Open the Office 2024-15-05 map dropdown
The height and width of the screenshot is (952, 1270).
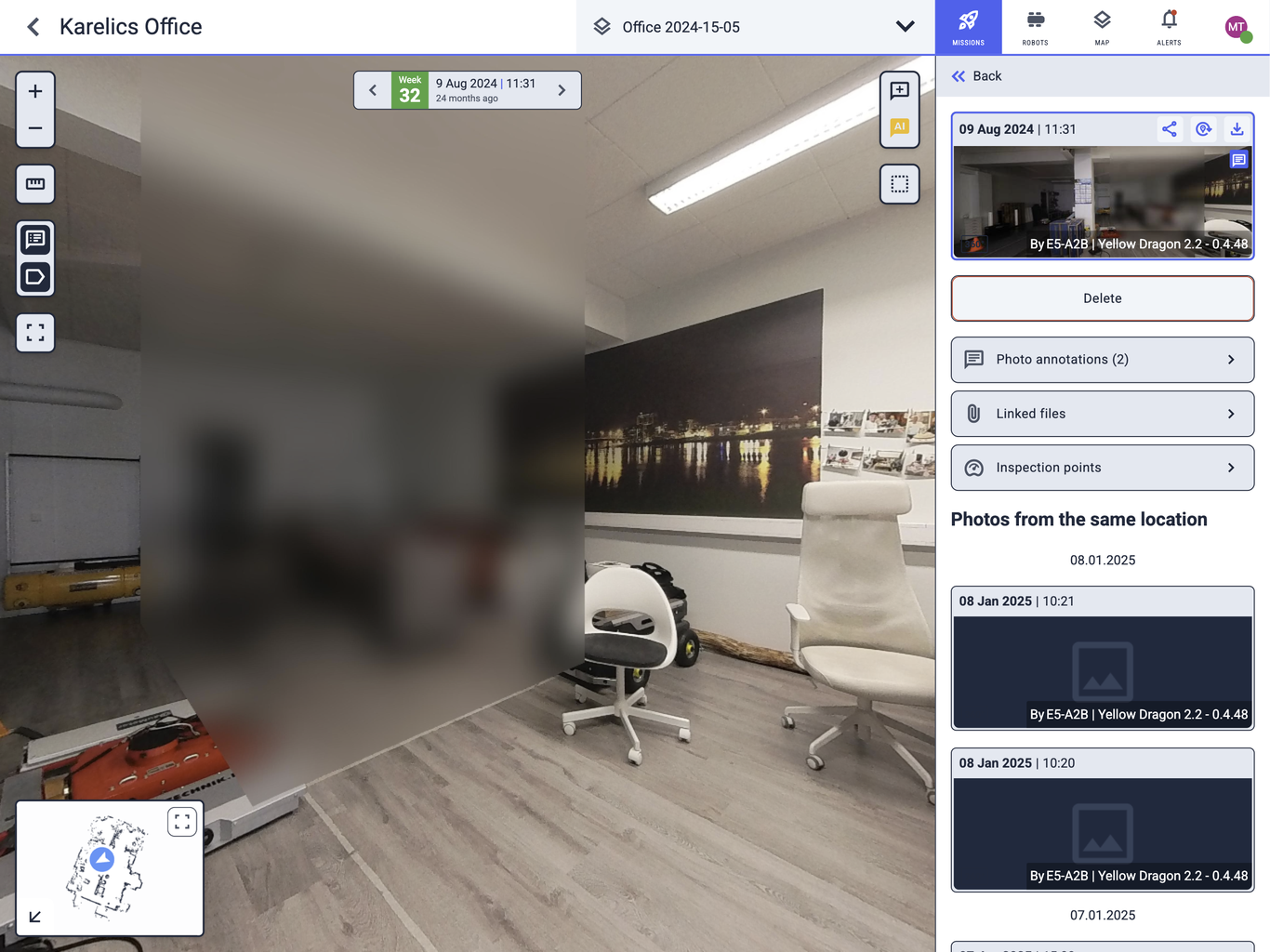[x=755, y=27]
